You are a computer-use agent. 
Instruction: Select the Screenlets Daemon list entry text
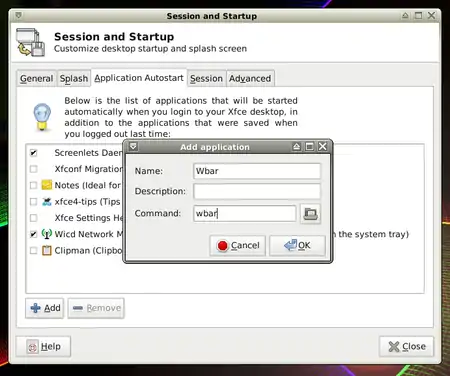click(x=89, y=153)
